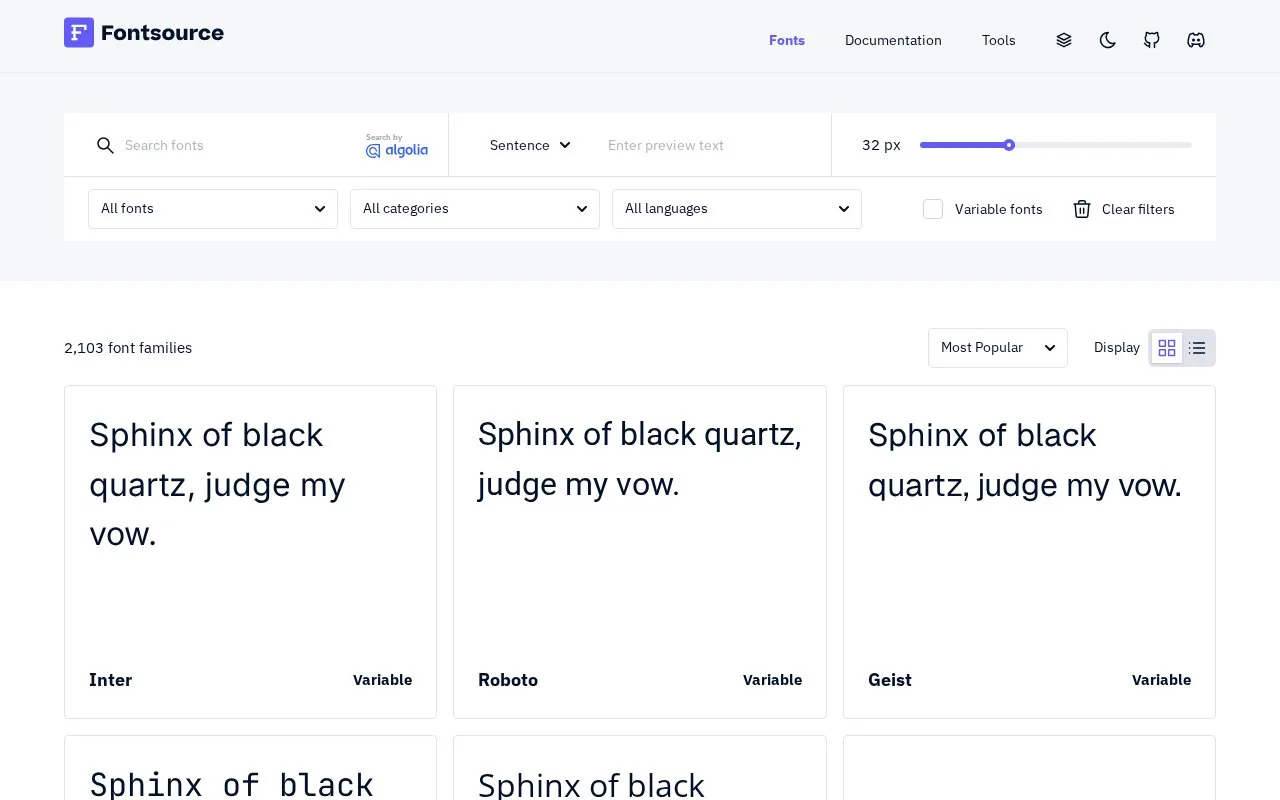
Task: Open the layers stack icon in header
Action: click(1064, 40)
